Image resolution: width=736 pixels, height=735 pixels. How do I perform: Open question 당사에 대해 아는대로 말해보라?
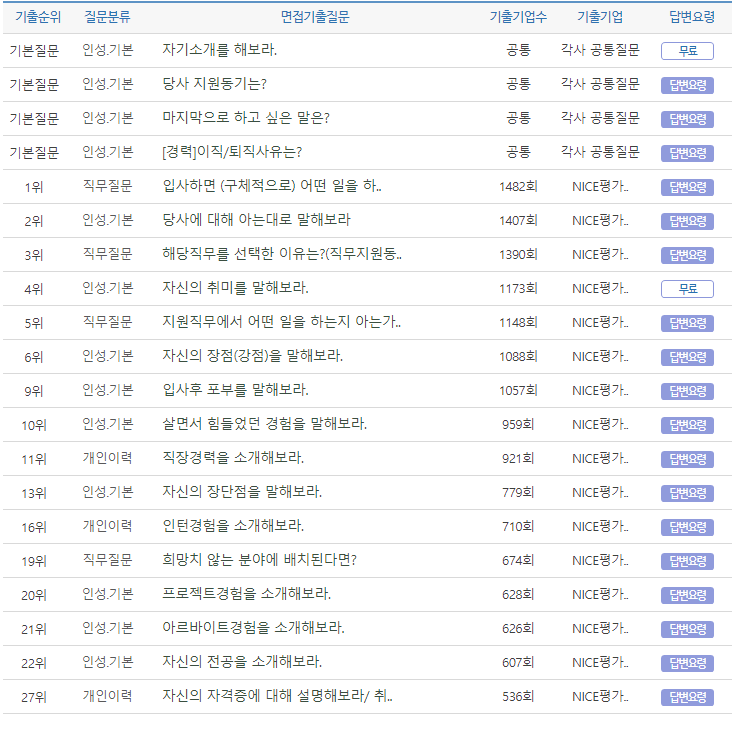pos(256,220)
